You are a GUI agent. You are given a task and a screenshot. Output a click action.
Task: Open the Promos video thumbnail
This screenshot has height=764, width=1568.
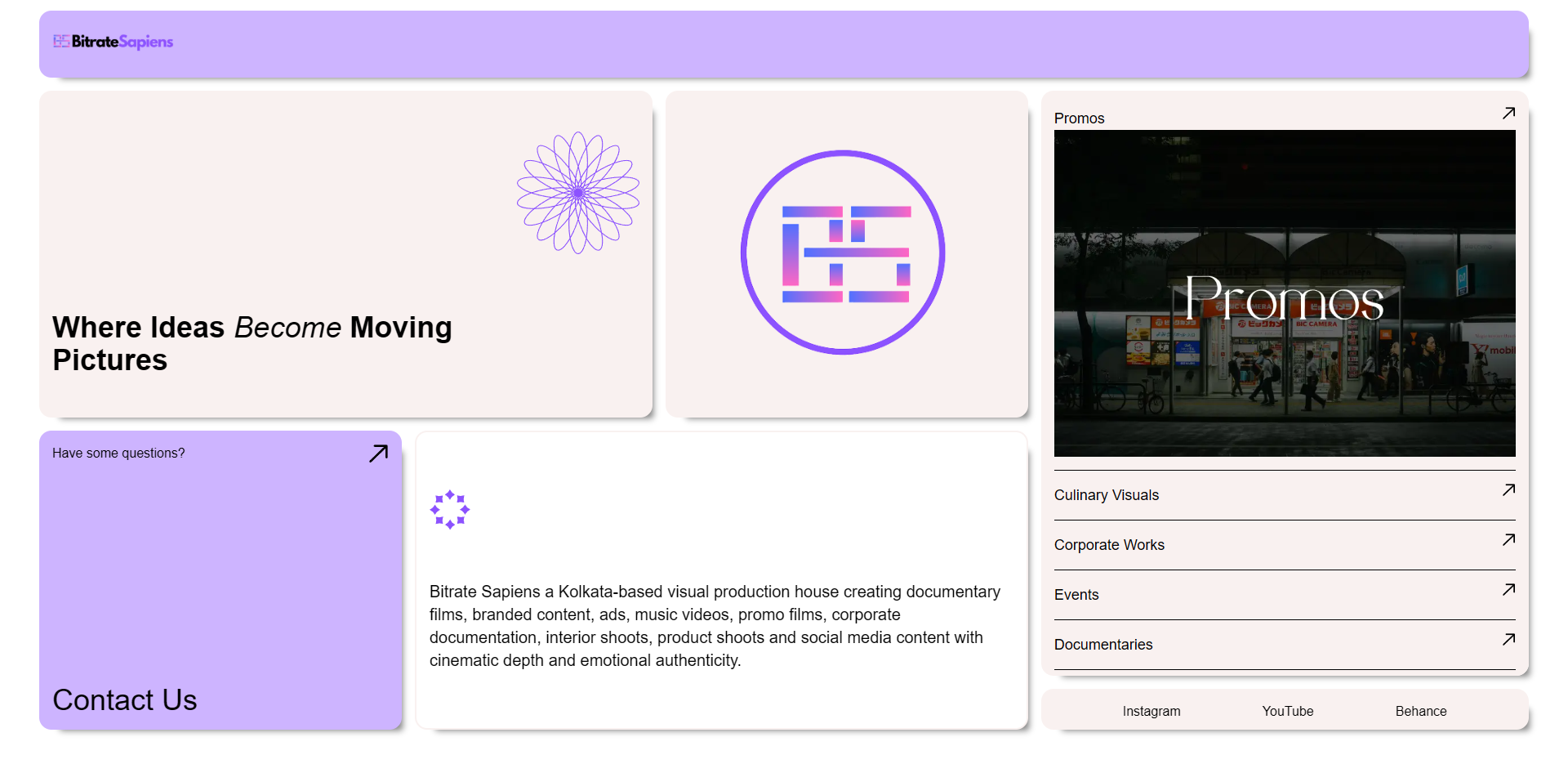pos(1284,293)
